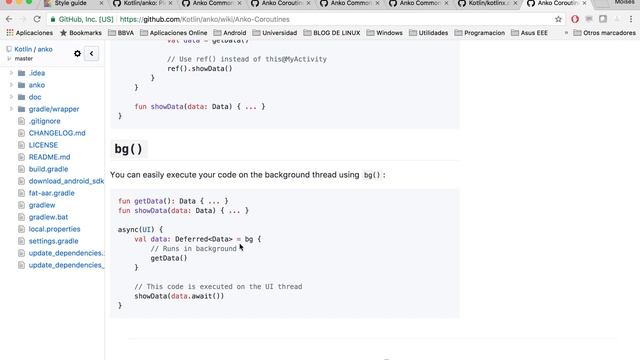The width and height of the screenshot is (640, 360).
Task: Open Asus EEE bookmarks folder
Action: point(529,33)
